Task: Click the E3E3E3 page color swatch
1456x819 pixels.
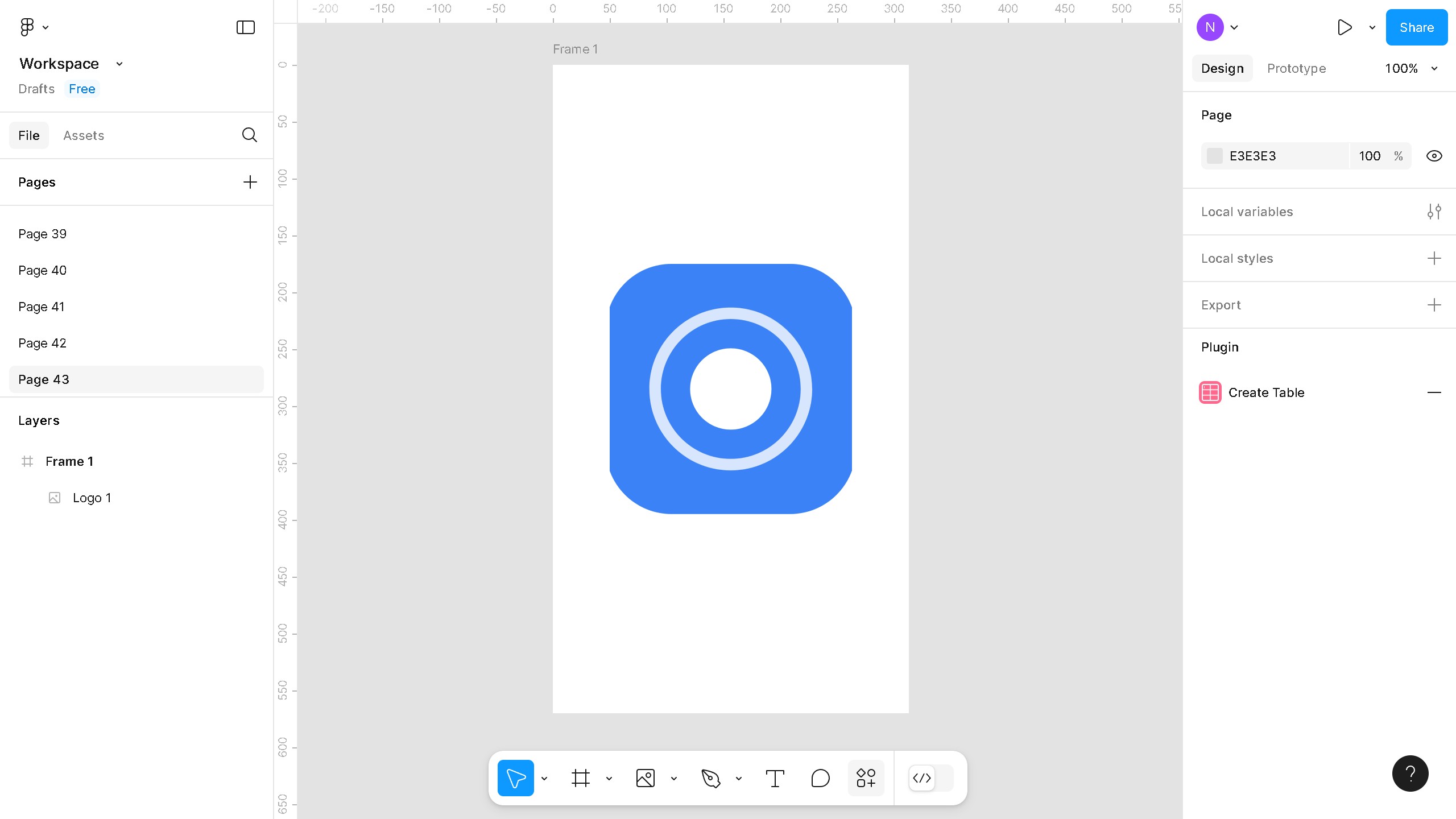Action: [x=1215, y=155]
